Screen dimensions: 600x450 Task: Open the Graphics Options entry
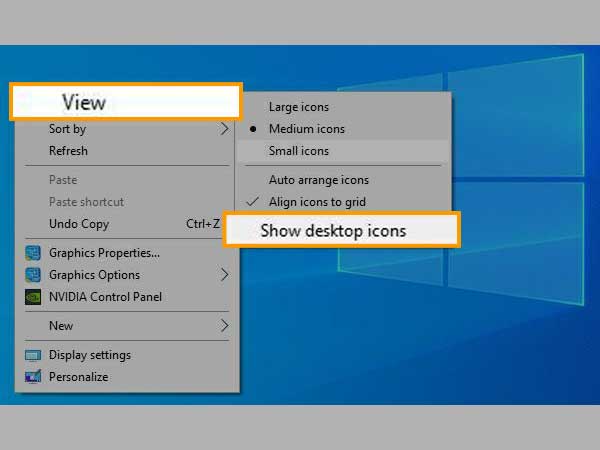click(126, 275)
